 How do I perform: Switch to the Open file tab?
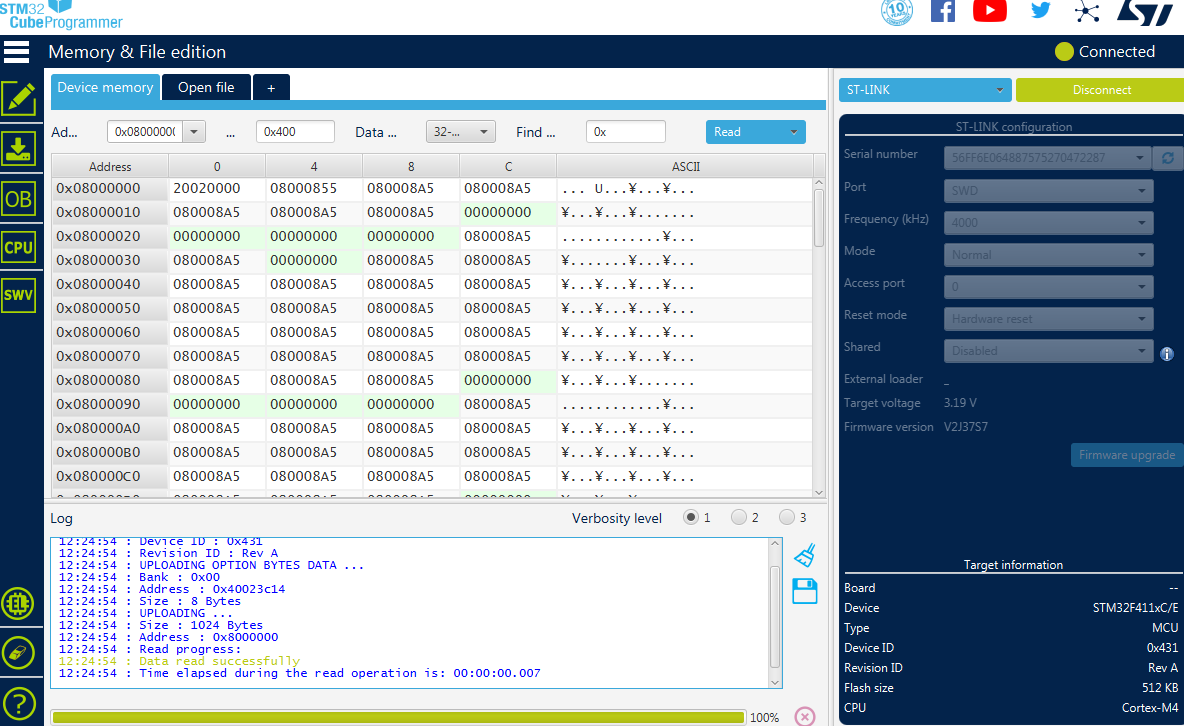tap(206, 88)
